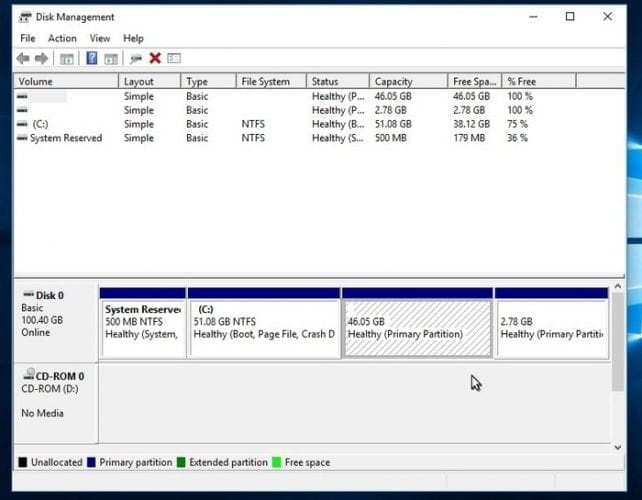Open the Properties toolbar icon
The image size is (642, 500).
(x=174, y=58)
